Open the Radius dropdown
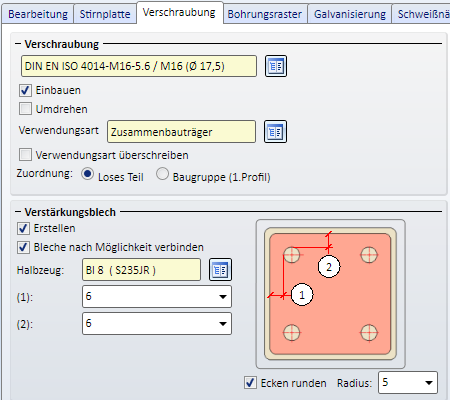 429,383
